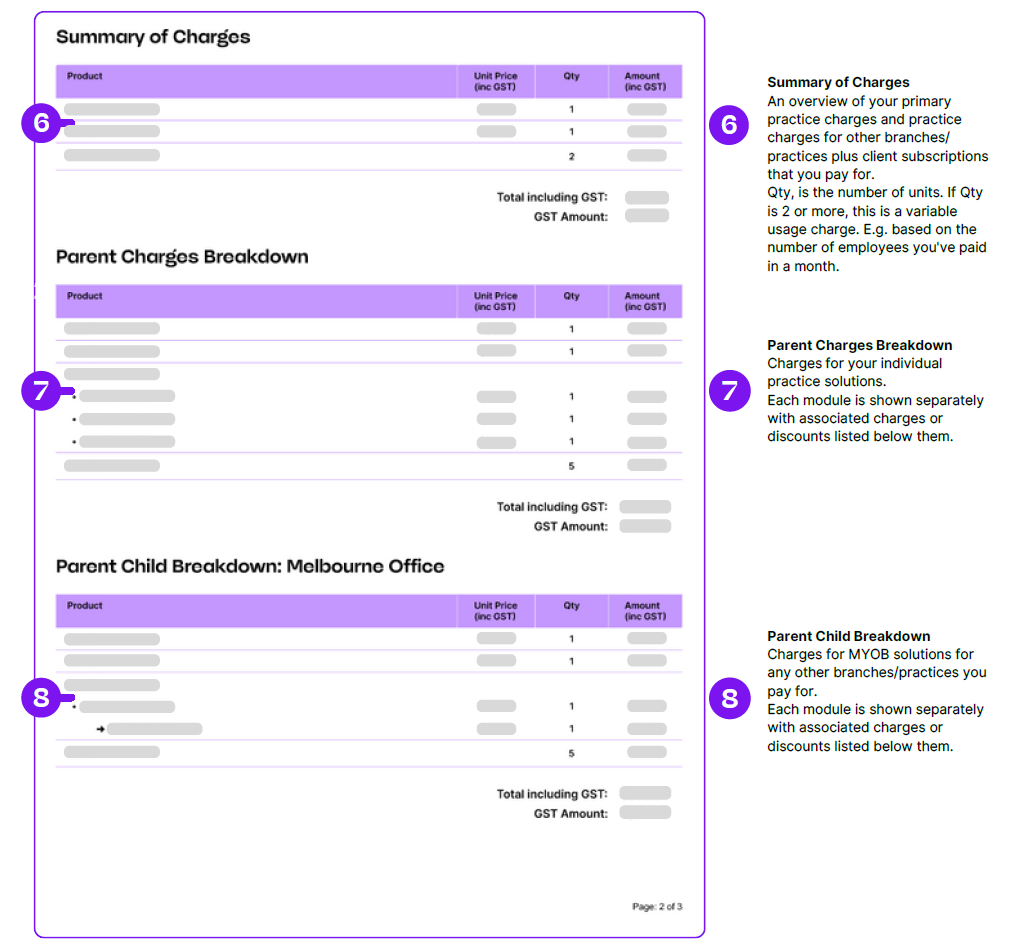Viewport: 1021px width, 949px height.
Task: Click Total including GST label under Summary of Charges
Action: [x=552, y=197]
